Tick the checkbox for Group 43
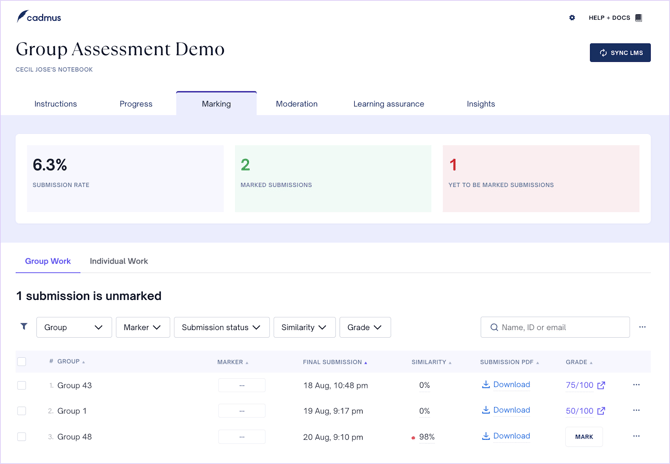The image size is (670, 464). click(x=22, y=385)
